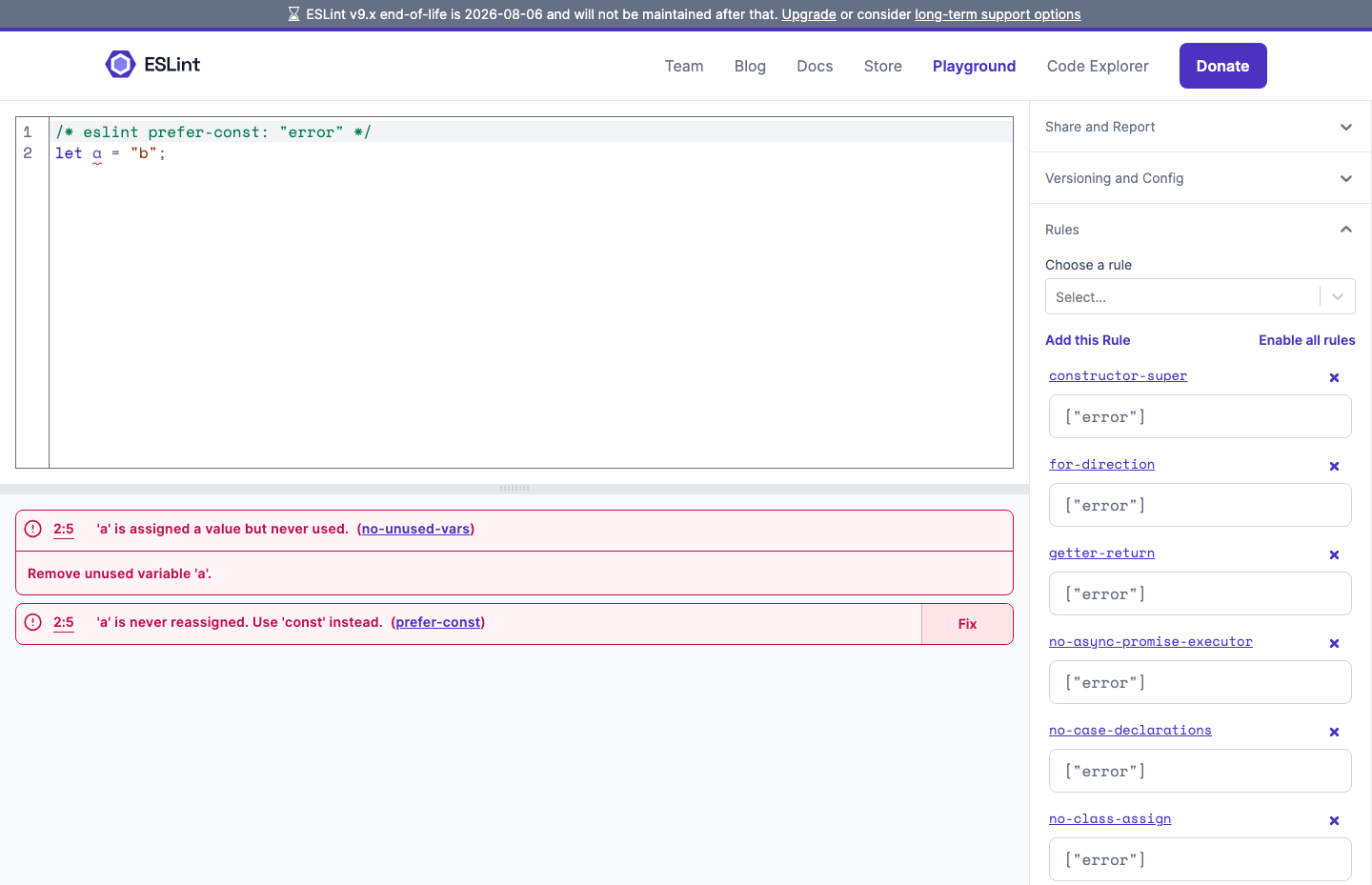
Task: Click the resize handle between editor and results
Action: coord(514,488)
